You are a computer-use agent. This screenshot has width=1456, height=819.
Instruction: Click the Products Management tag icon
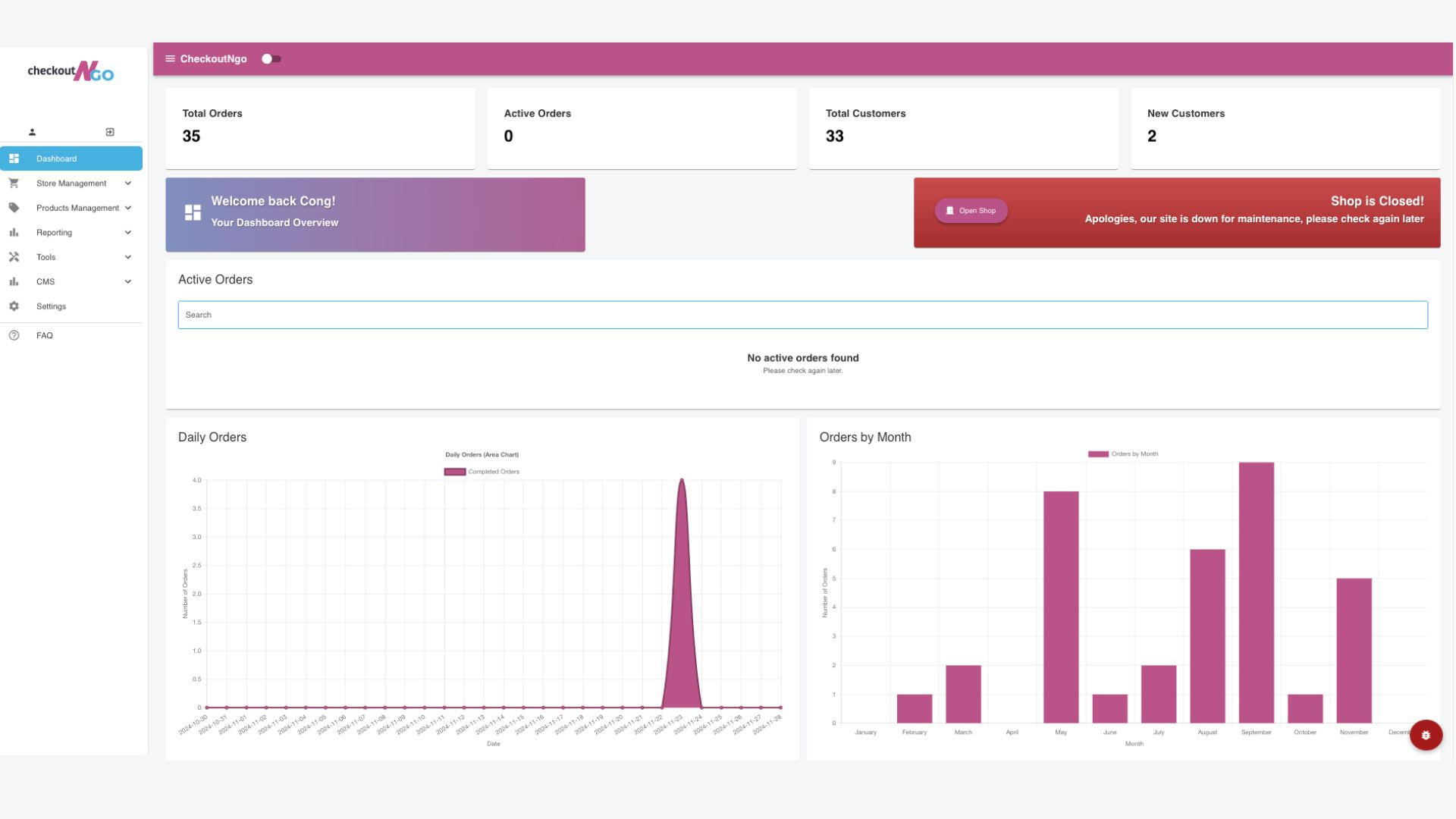point(14,208)
